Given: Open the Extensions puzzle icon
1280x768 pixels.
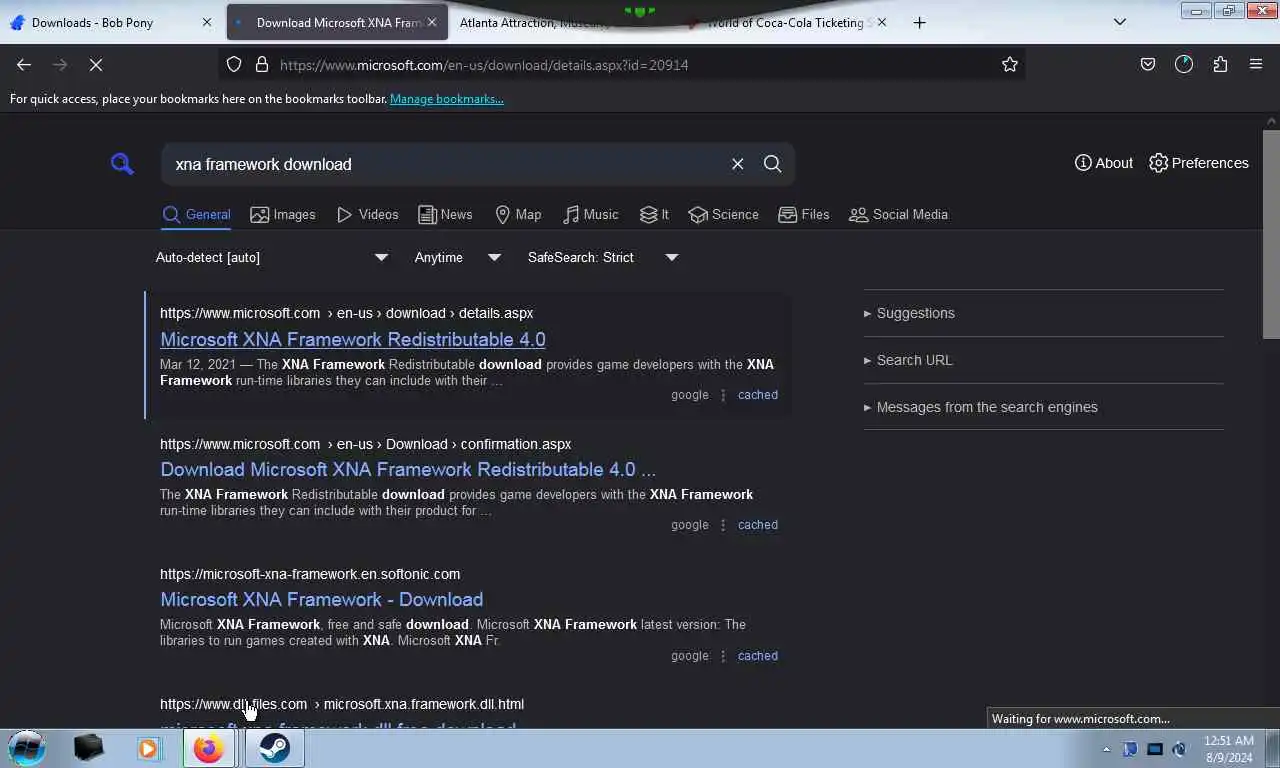Looking at the screenshot, I should [x=1220, y=65].
